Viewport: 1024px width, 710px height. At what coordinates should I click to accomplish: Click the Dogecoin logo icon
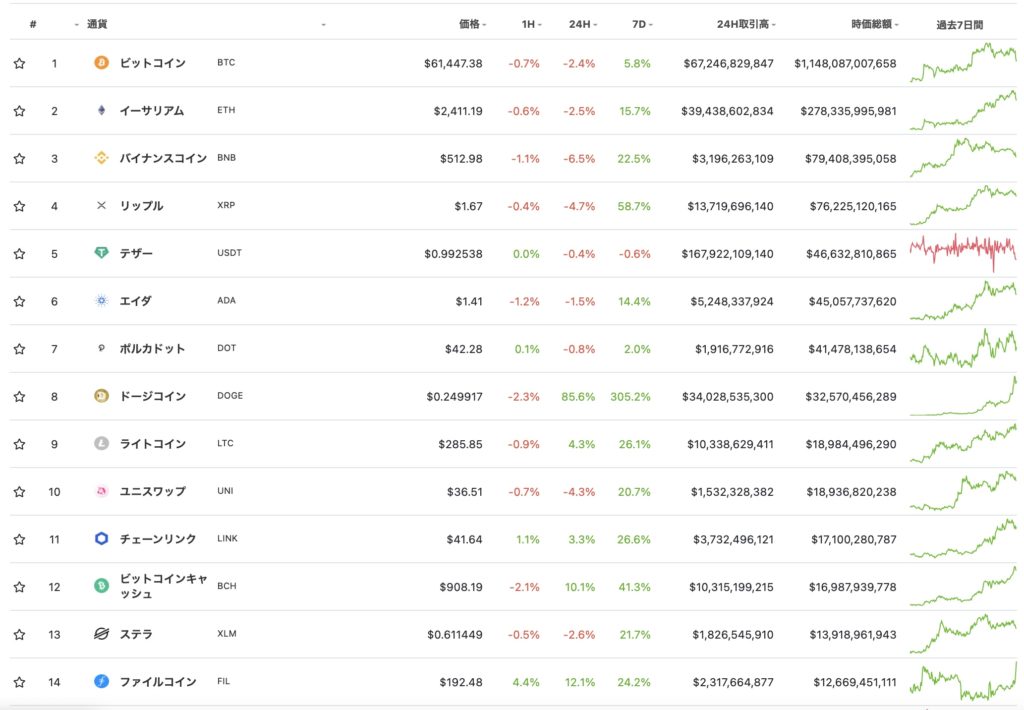(x=101, y=396)
